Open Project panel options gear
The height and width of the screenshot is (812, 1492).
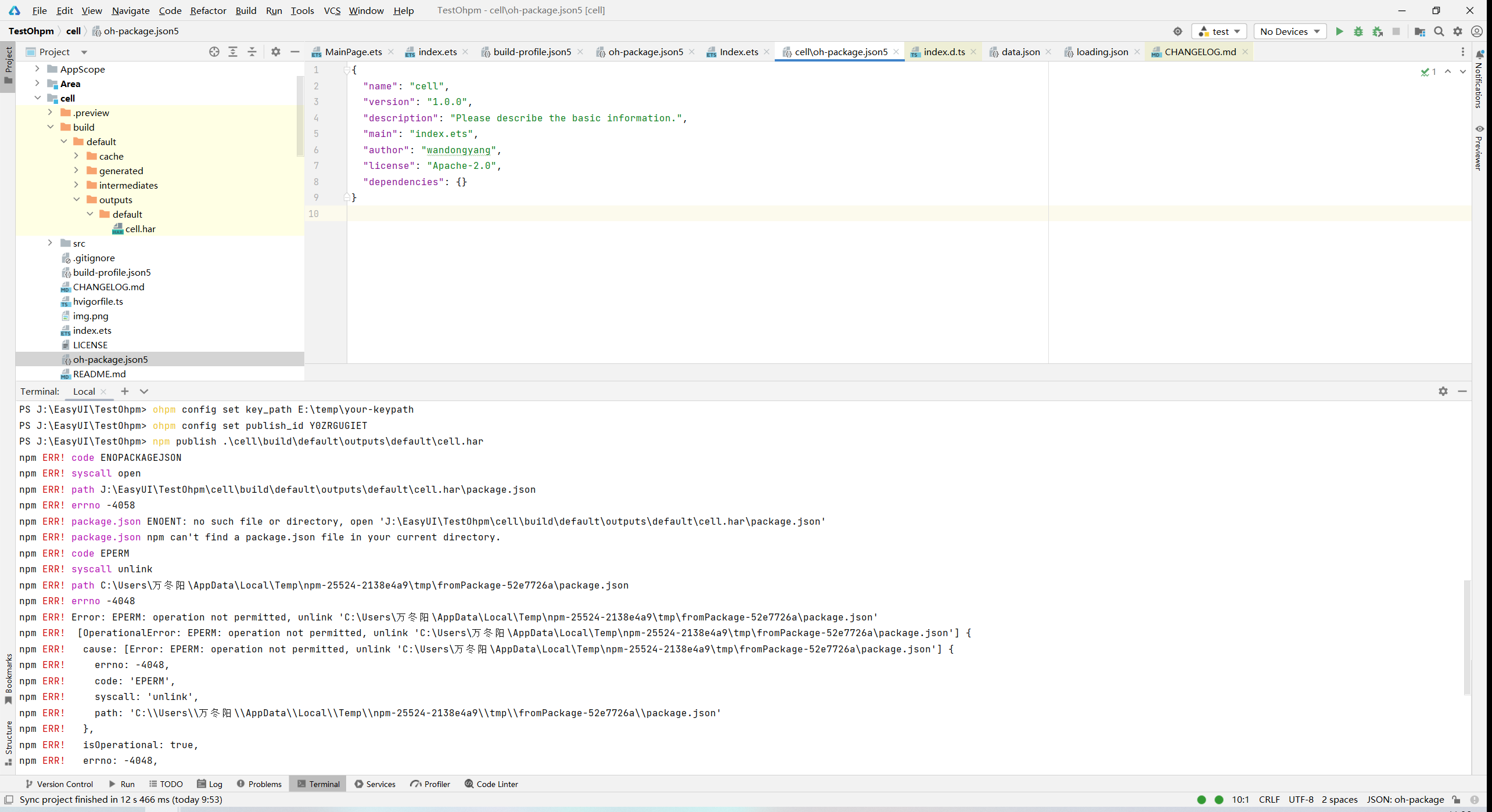coord(276,52)
